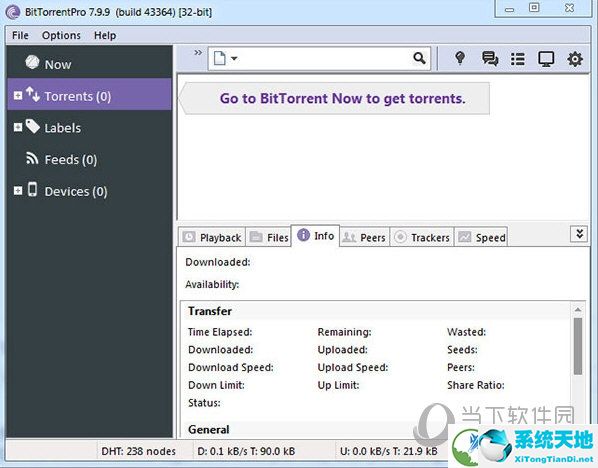The image size is (598, 468).
Task: Click the DHT: 238 nodes status
Action: coord(138,451)
